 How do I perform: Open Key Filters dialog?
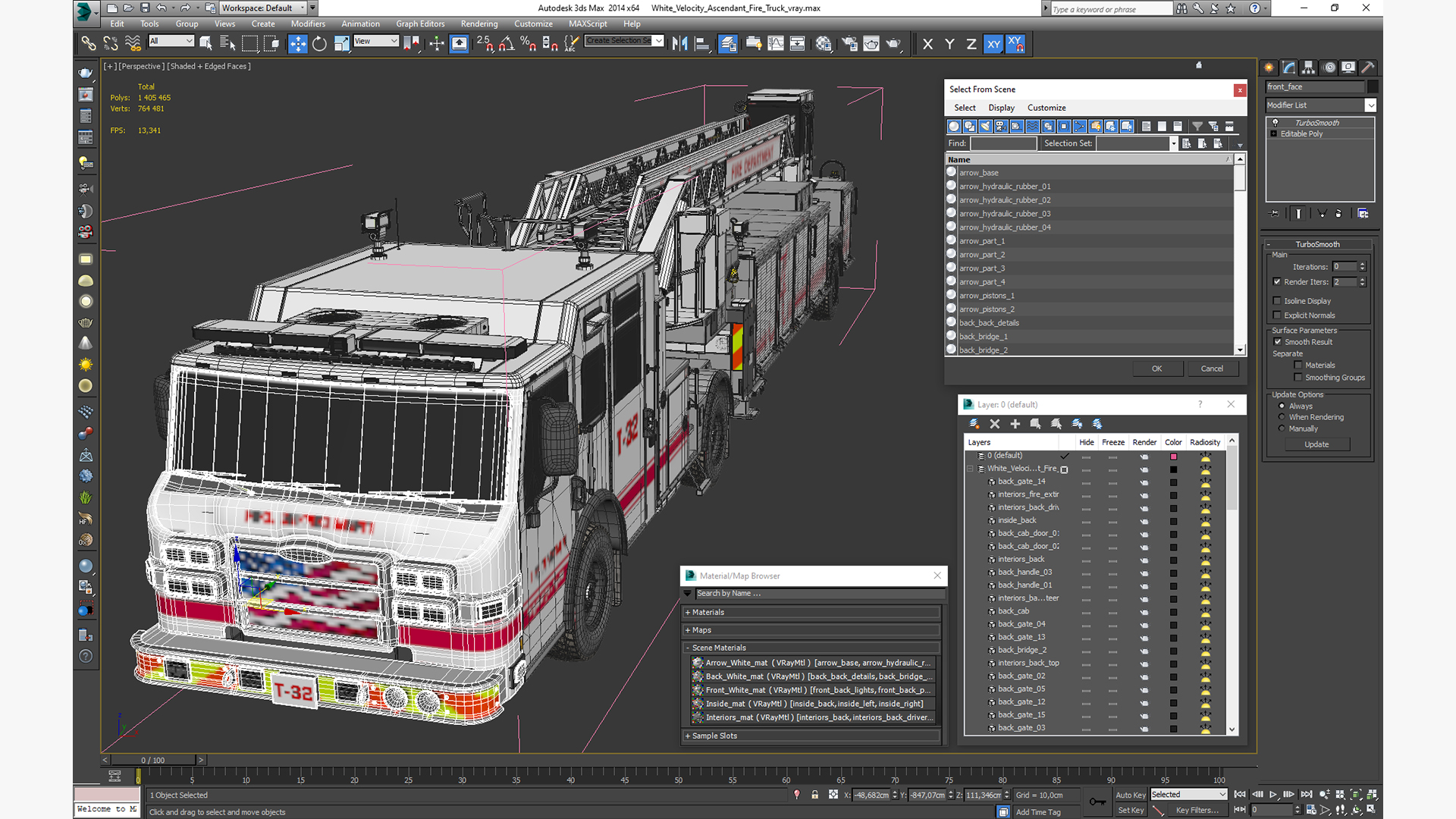(x=1197, y=811)
